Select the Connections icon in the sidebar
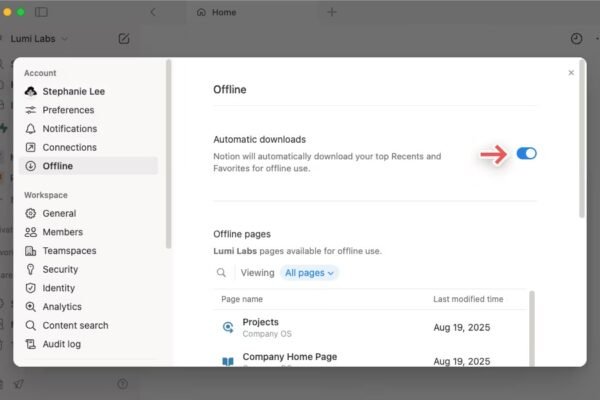600x400 pixels. (31, 148)
